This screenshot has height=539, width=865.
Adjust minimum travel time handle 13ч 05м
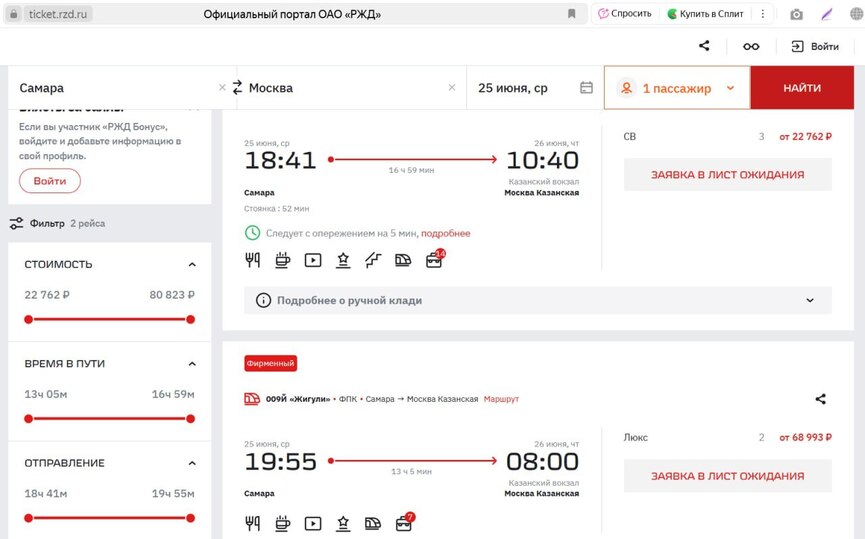(29, 419)
